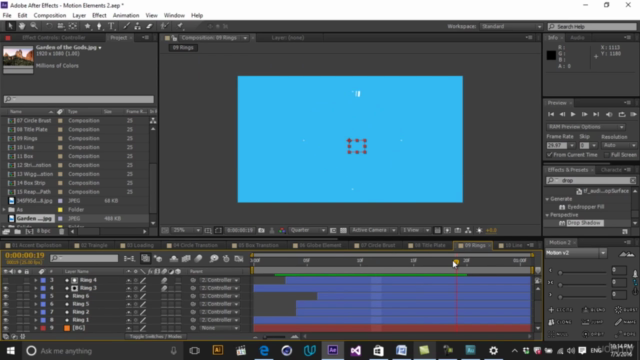
Task: Toggle motion blur switch for Ring 4
Action: click(x=164, y=280)
